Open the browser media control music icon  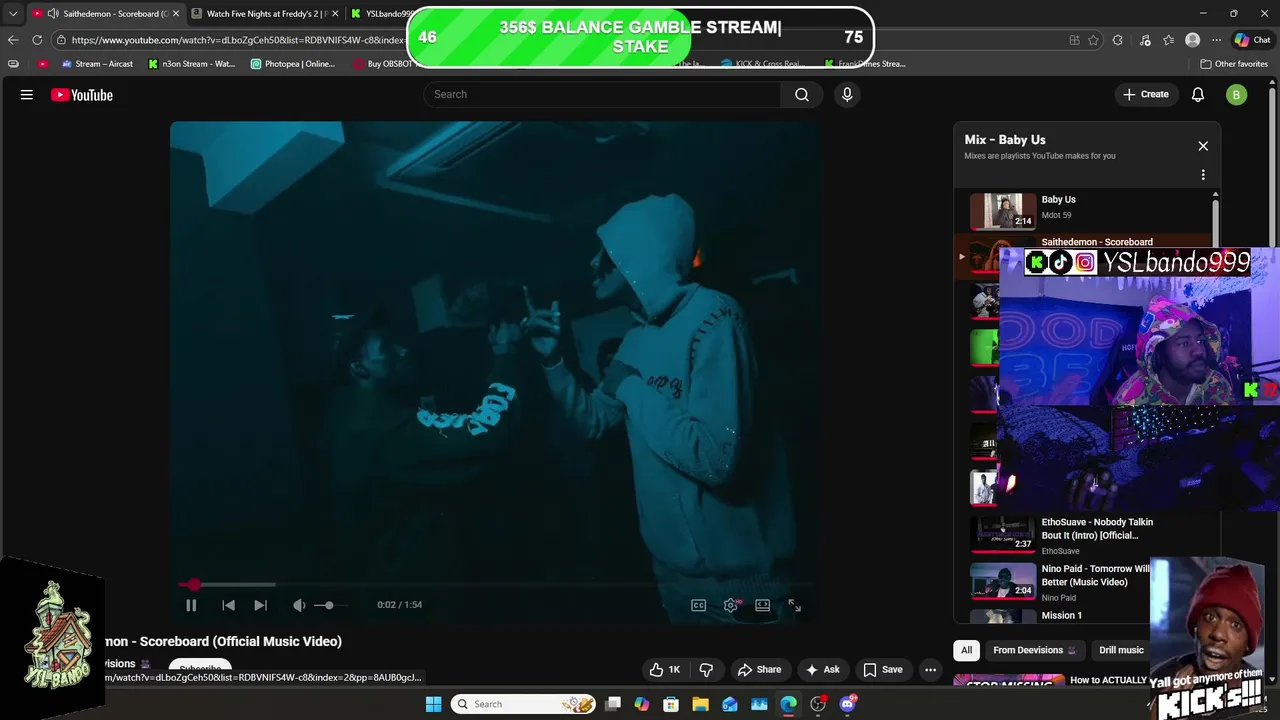coord(1145,40)
